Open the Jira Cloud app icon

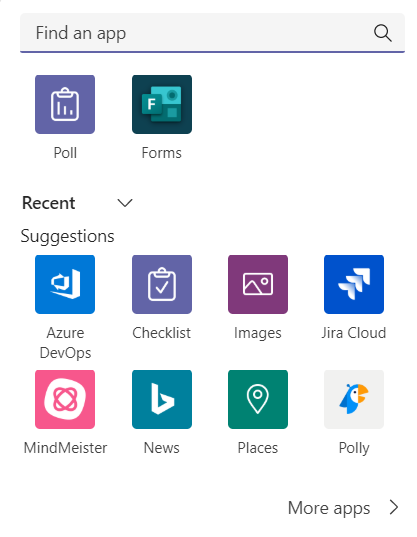click(x=354, y=284)
